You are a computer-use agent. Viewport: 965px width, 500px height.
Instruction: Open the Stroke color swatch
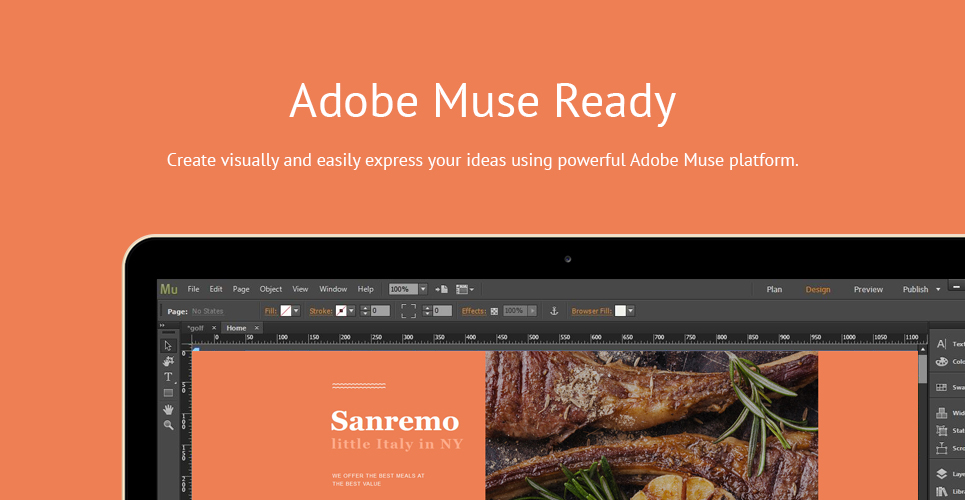pos(341,311)
